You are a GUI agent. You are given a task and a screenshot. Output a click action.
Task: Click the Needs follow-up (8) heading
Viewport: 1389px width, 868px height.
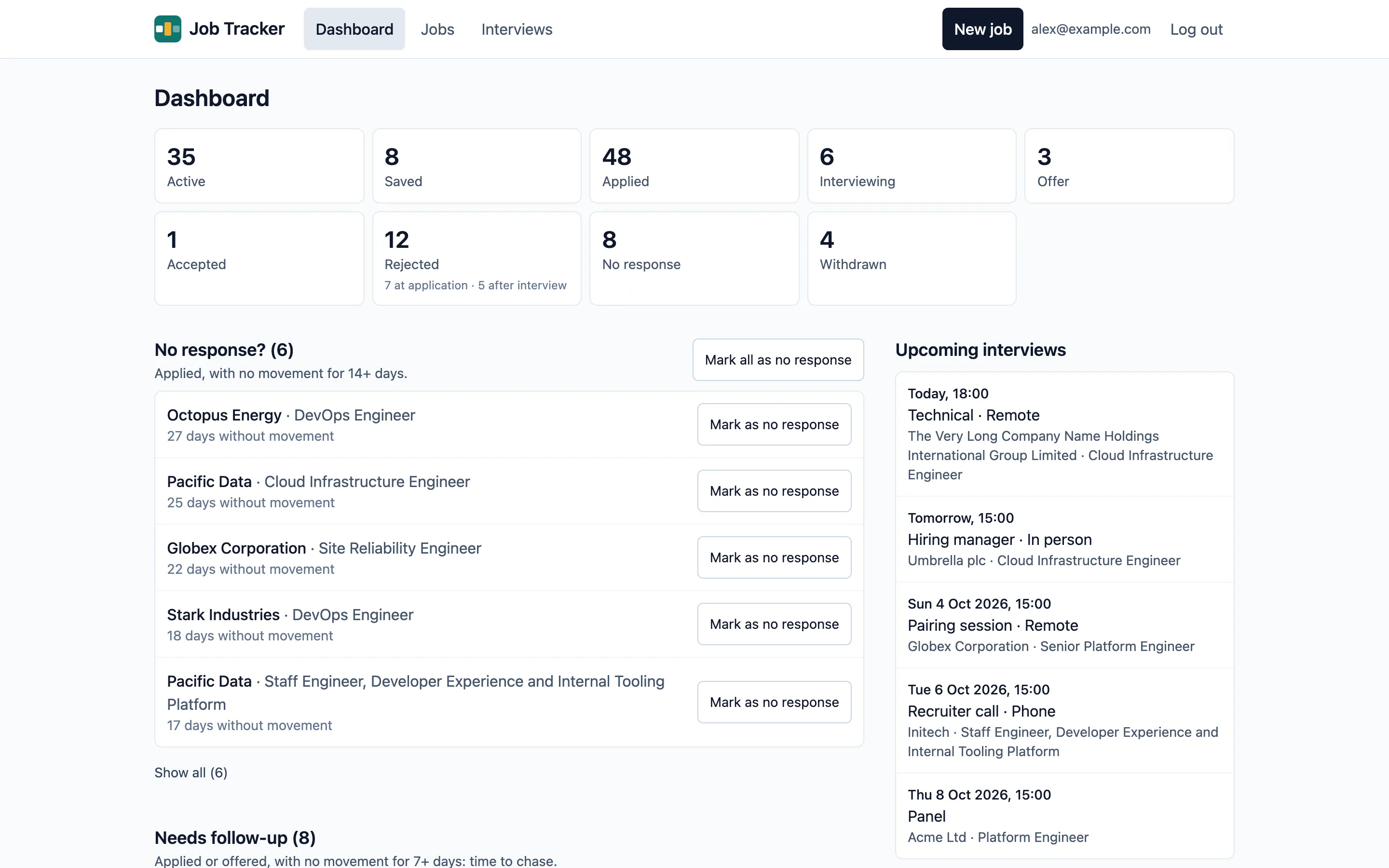point(235,838)
